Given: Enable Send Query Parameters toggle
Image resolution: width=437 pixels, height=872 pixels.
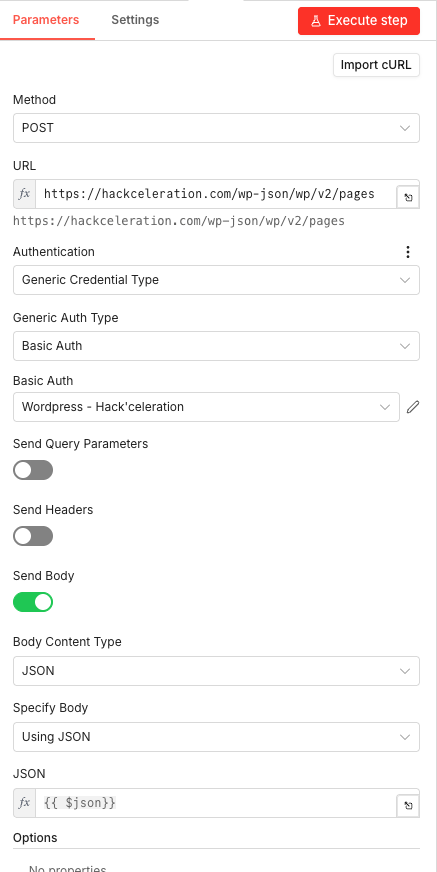Looking at the screenshot, I should pyautogui.click(x=33, y=470).
